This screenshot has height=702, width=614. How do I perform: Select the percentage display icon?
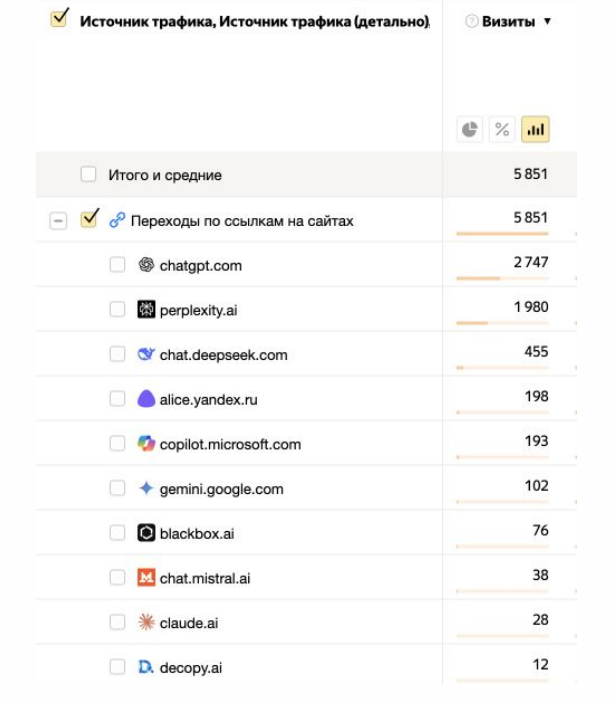(503, 130)
